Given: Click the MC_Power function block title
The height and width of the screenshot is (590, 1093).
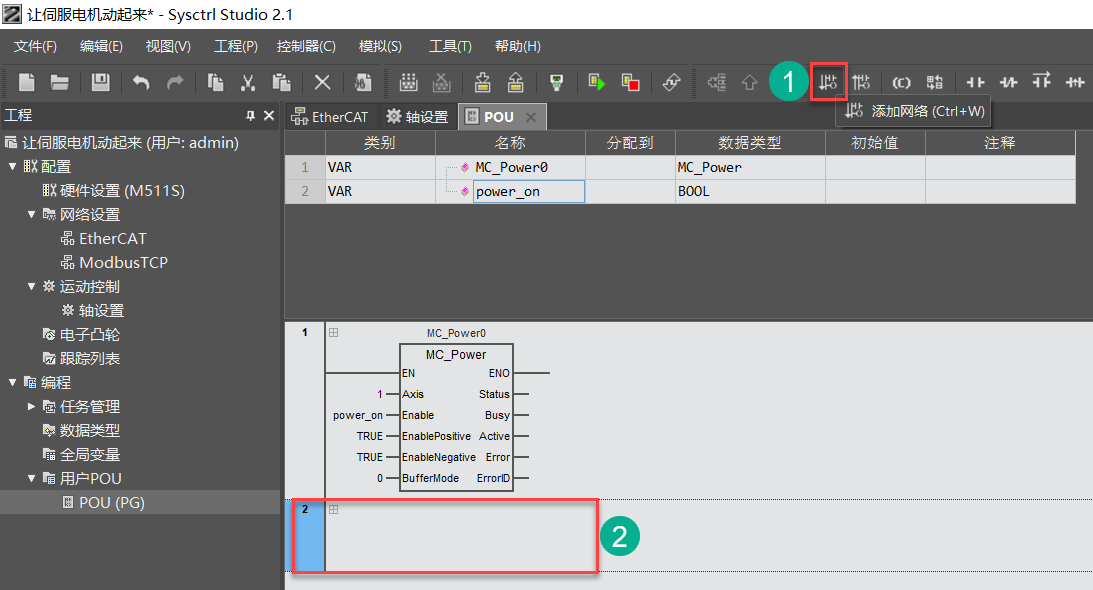Looking at the screenshot, I should (456, 354).
